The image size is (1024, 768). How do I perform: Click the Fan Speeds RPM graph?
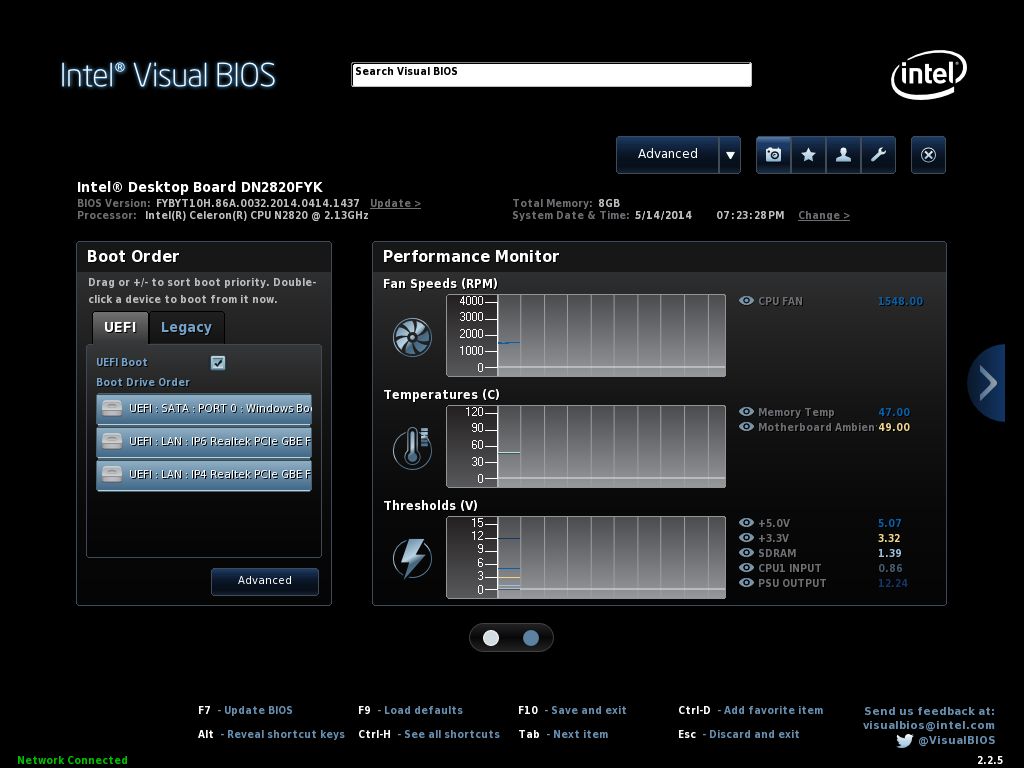pos(586,336)
